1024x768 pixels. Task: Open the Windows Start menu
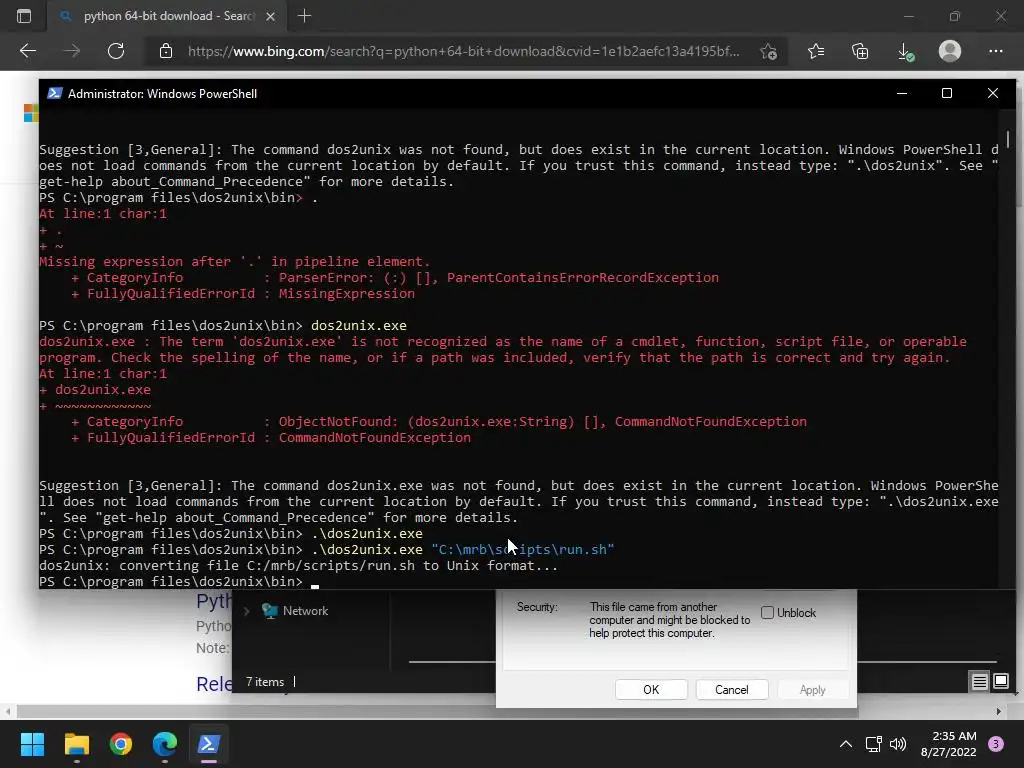(32, 744)
